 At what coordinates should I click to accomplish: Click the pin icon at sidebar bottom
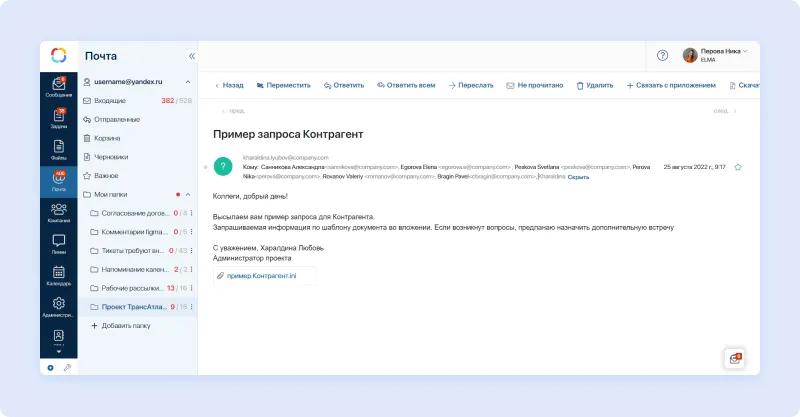[x=67, y=367]
